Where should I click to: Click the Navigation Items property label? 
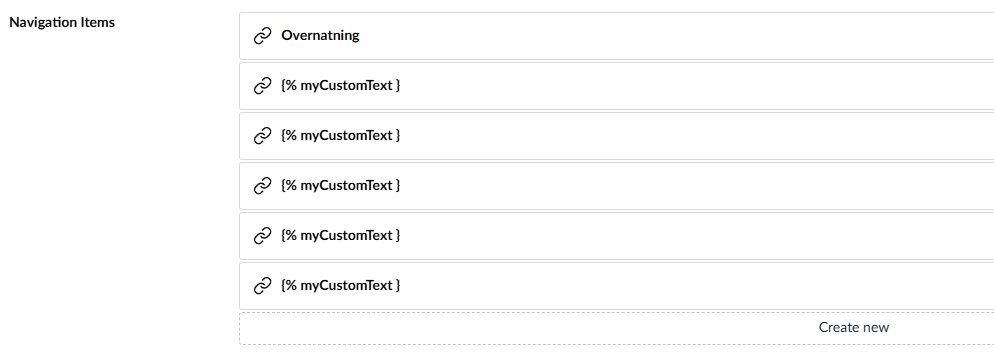(62, 22)
